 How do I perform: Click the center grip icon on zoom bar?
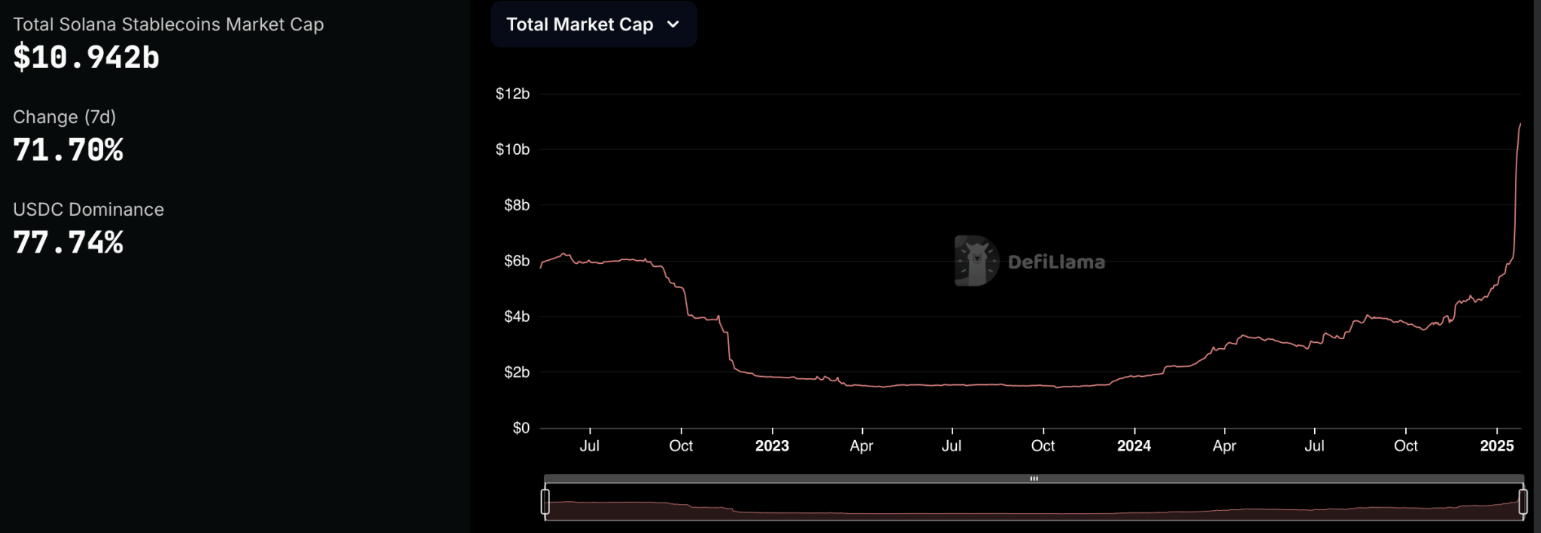[x=1034, y=479]
